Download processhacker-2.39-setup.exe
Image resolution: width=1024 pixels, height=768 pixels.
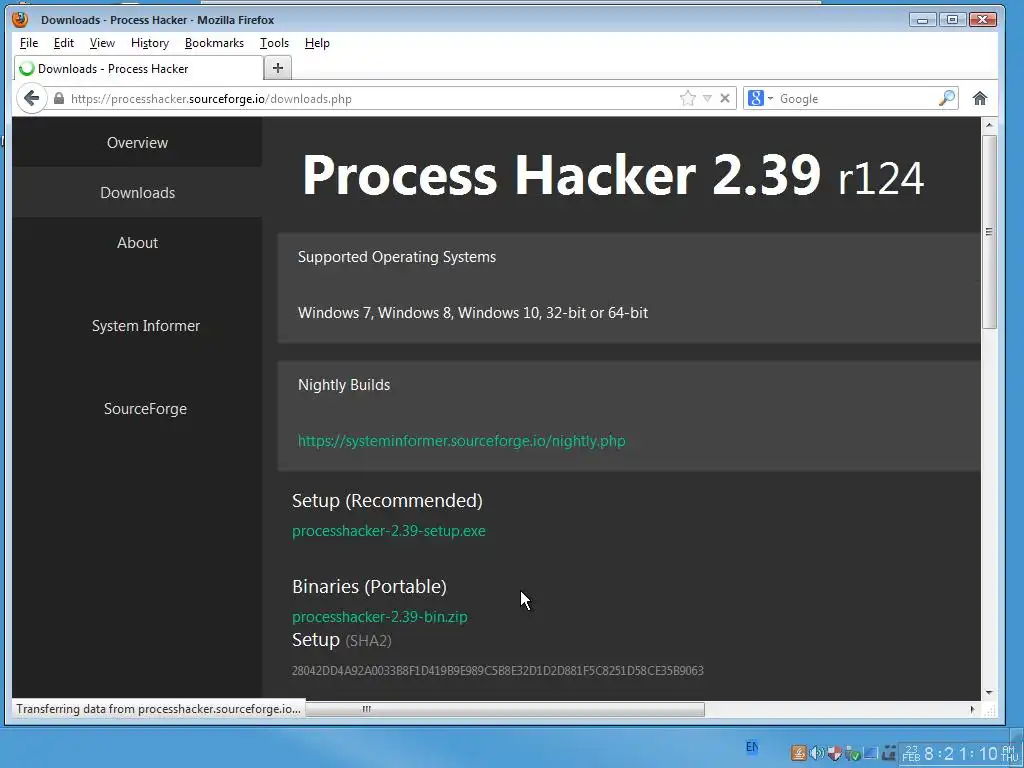click(389, 531)
